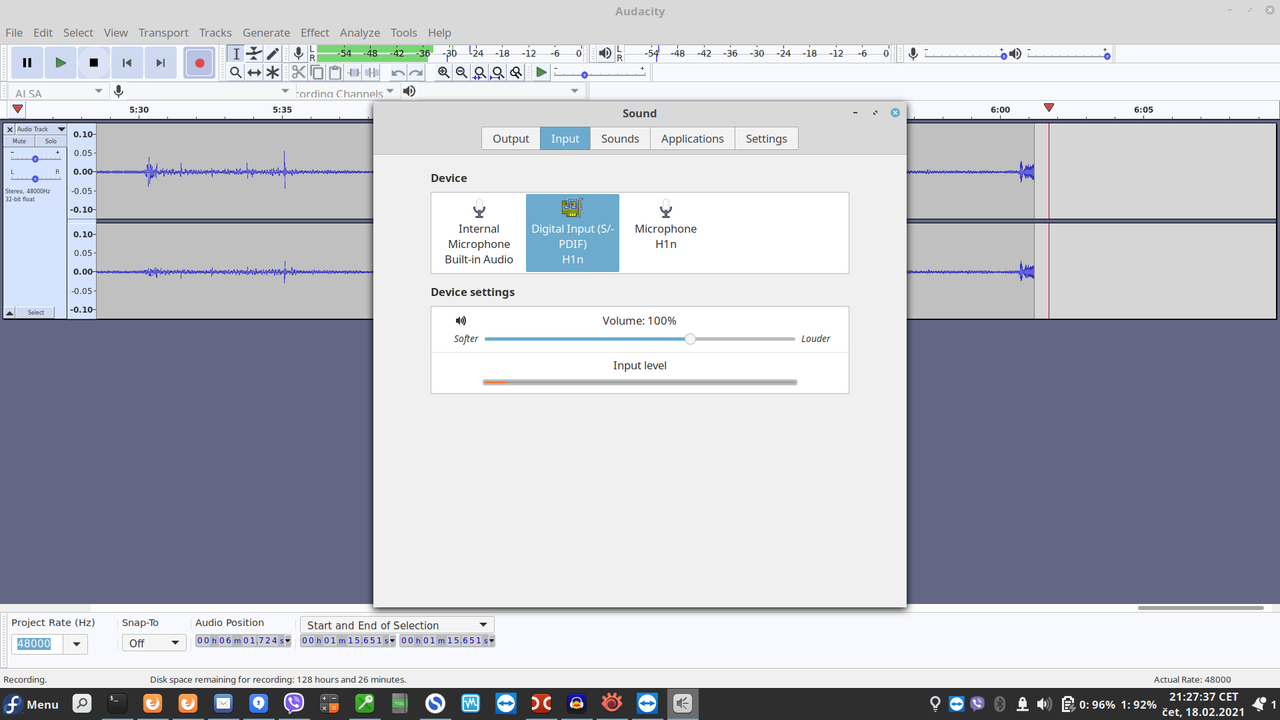Switch to the Applications tab in Sound dialog
The height and width of the screenshot is (720, 1280).
pos(692,139)
